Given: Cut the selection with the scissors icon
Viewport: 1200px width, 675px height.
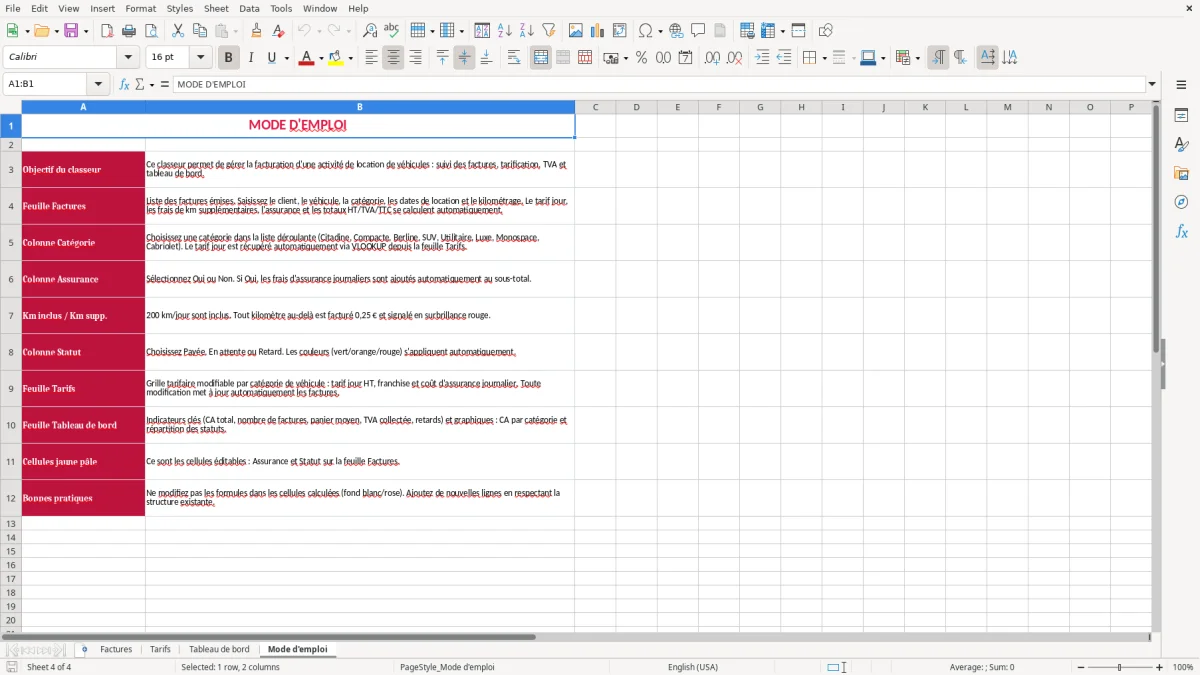Looking at the screenshot, I should coord(178,31).
